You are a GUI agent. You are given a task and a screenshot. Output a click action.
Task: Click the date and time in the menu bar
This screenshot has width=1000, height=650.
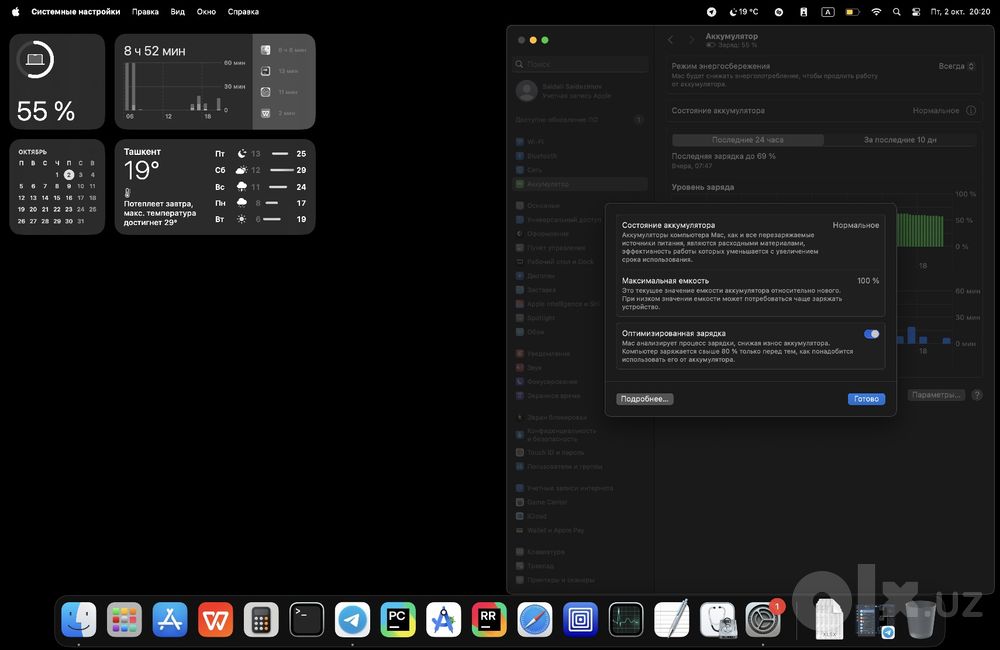click(960, 11)
